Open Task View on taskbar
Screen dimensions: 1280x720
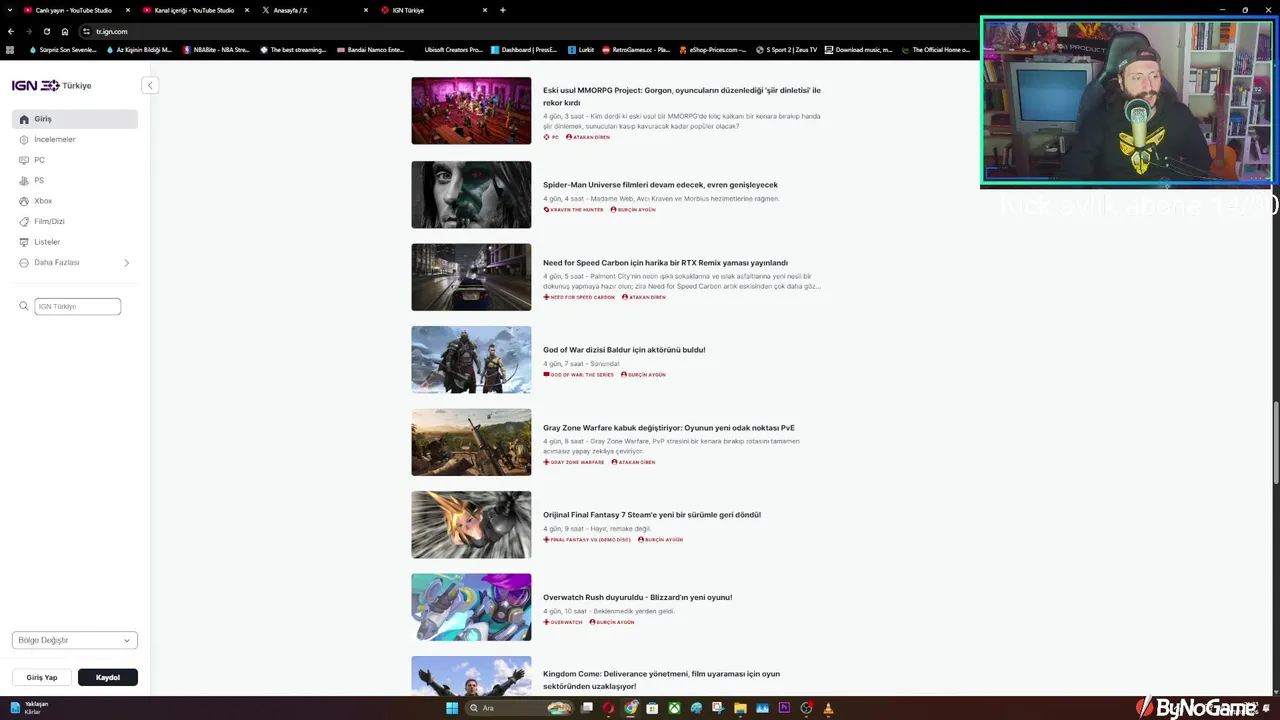tap(587, 708)
